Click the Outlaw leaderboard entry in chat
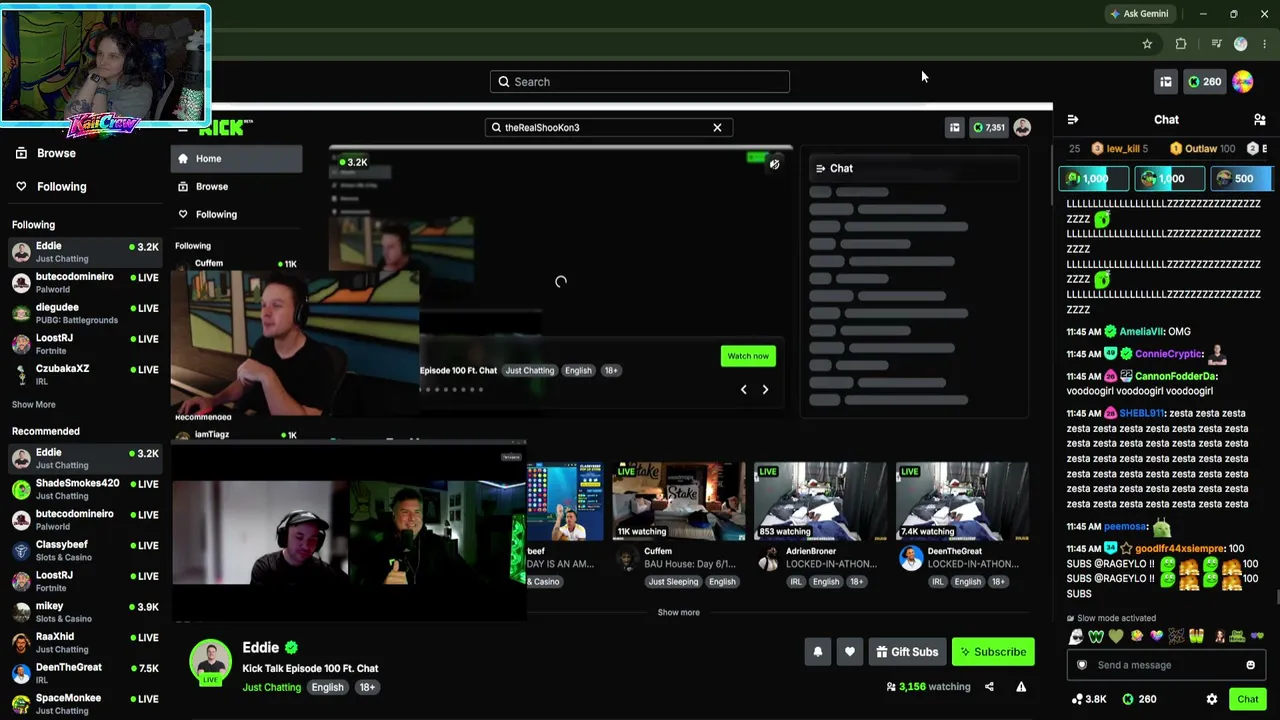This screenshot has height=720, width=1280. coord(1202,149)
